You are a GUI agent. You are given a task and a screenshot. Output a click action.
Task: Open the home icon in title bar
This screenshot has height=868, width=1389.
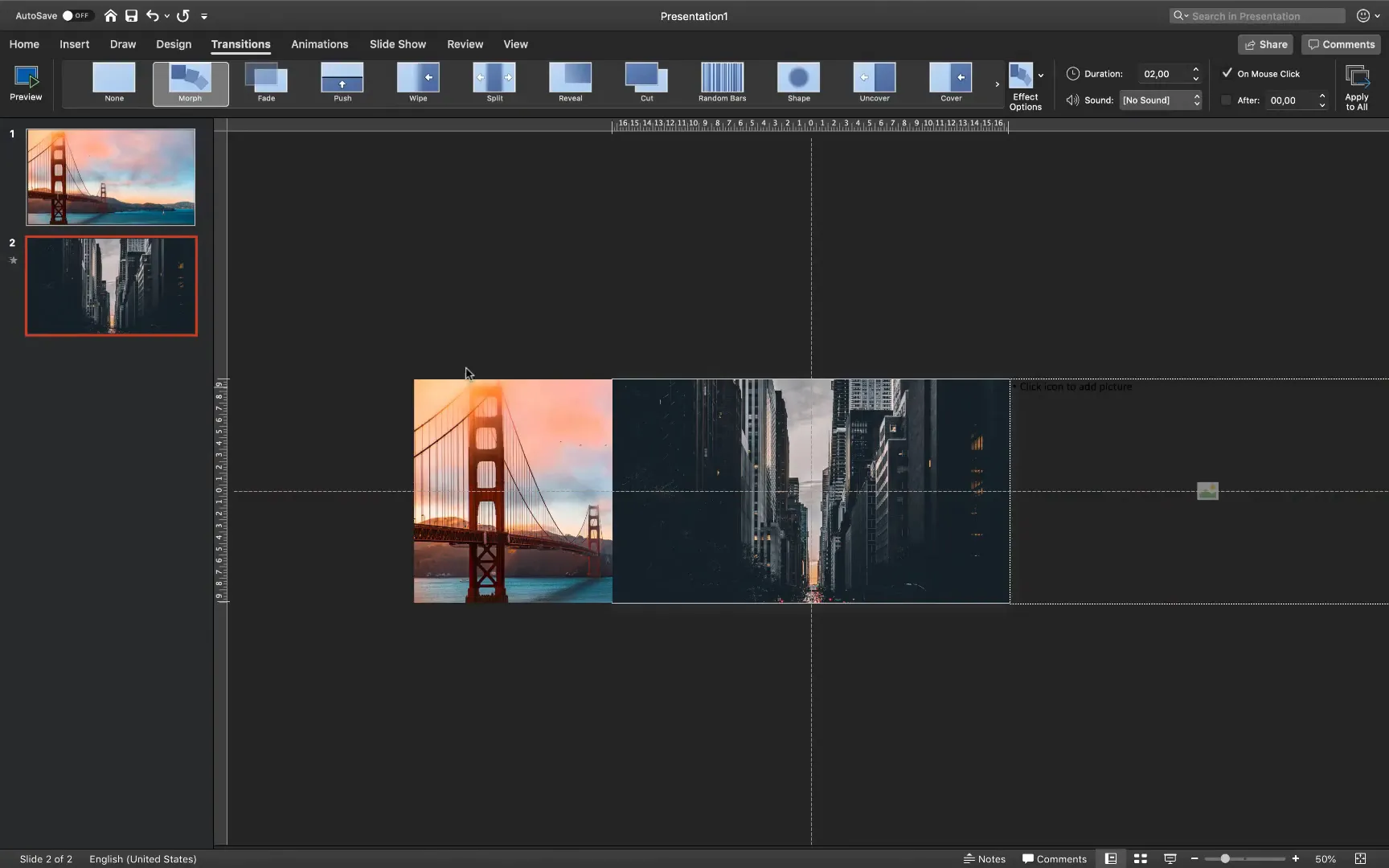(110, 15)
